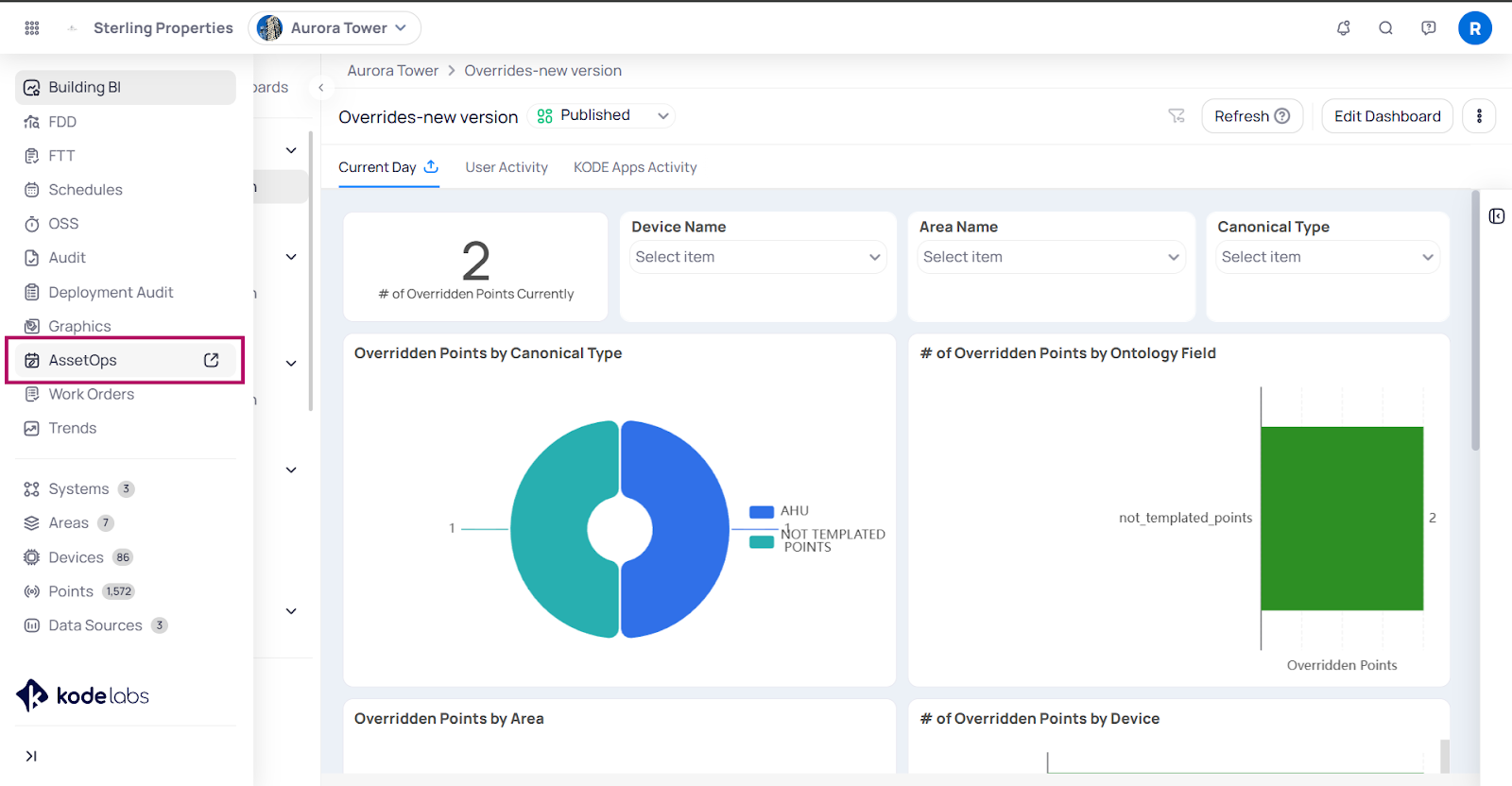
Task: Switch to the User Activity tab
Action: click(507, 167)
